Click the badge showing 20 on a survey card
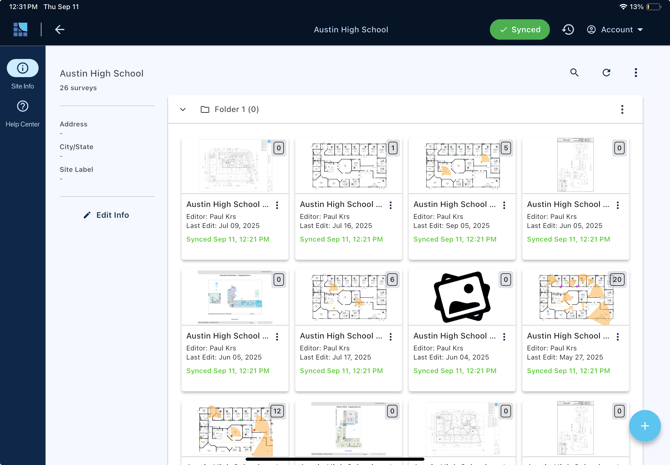This screenshot has height=465, width=670. pos(617,280)
